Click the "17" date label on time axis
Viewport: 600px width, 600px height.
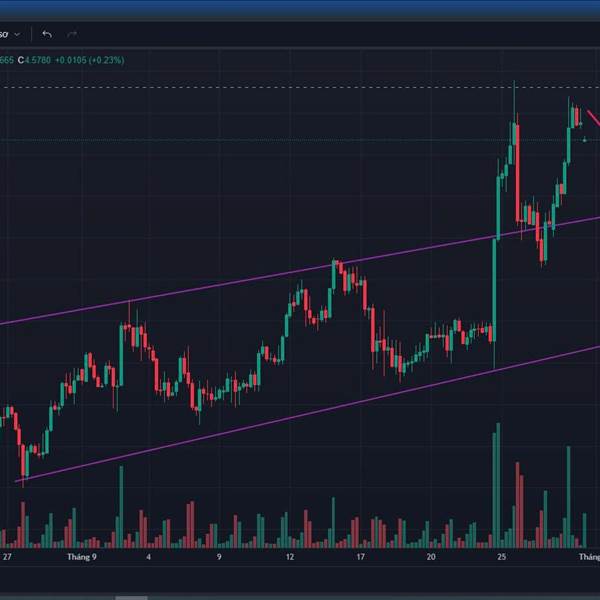[x=360, y=557]
